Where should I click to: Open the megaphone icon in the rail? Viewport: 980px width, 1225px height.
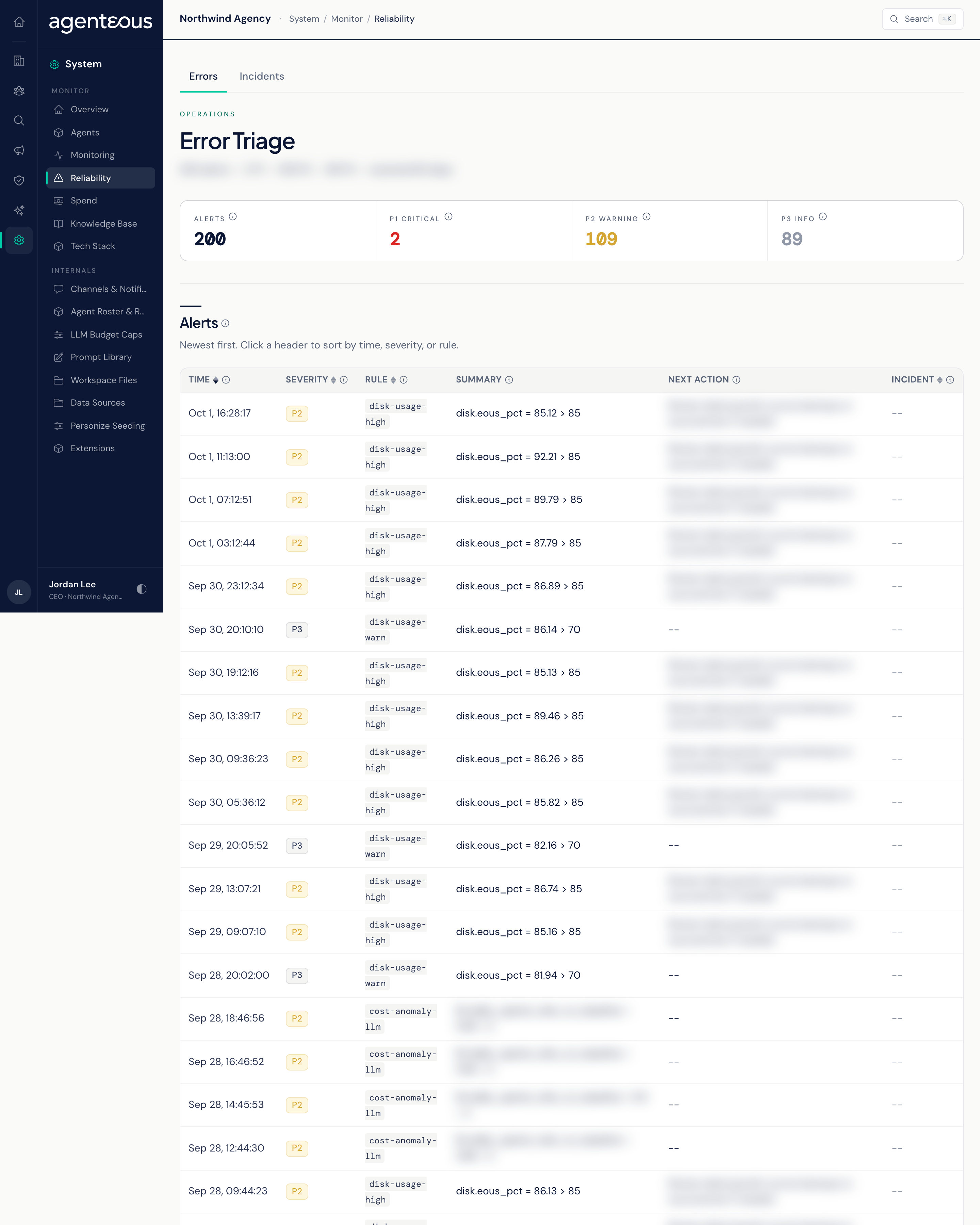(x=19, y=150)
